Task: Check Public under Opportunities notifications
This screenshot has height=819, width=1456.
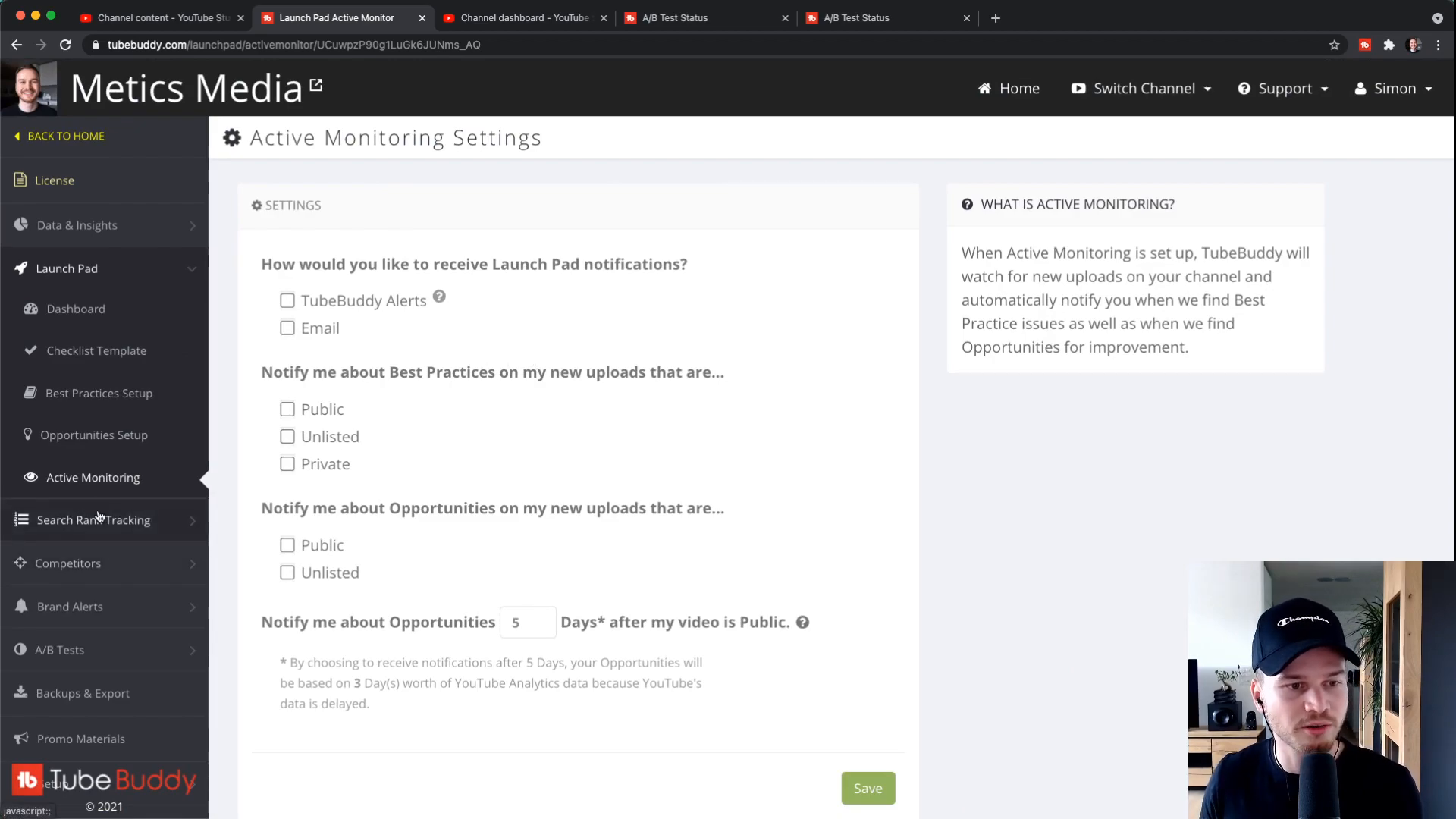Action: (287, 544)
